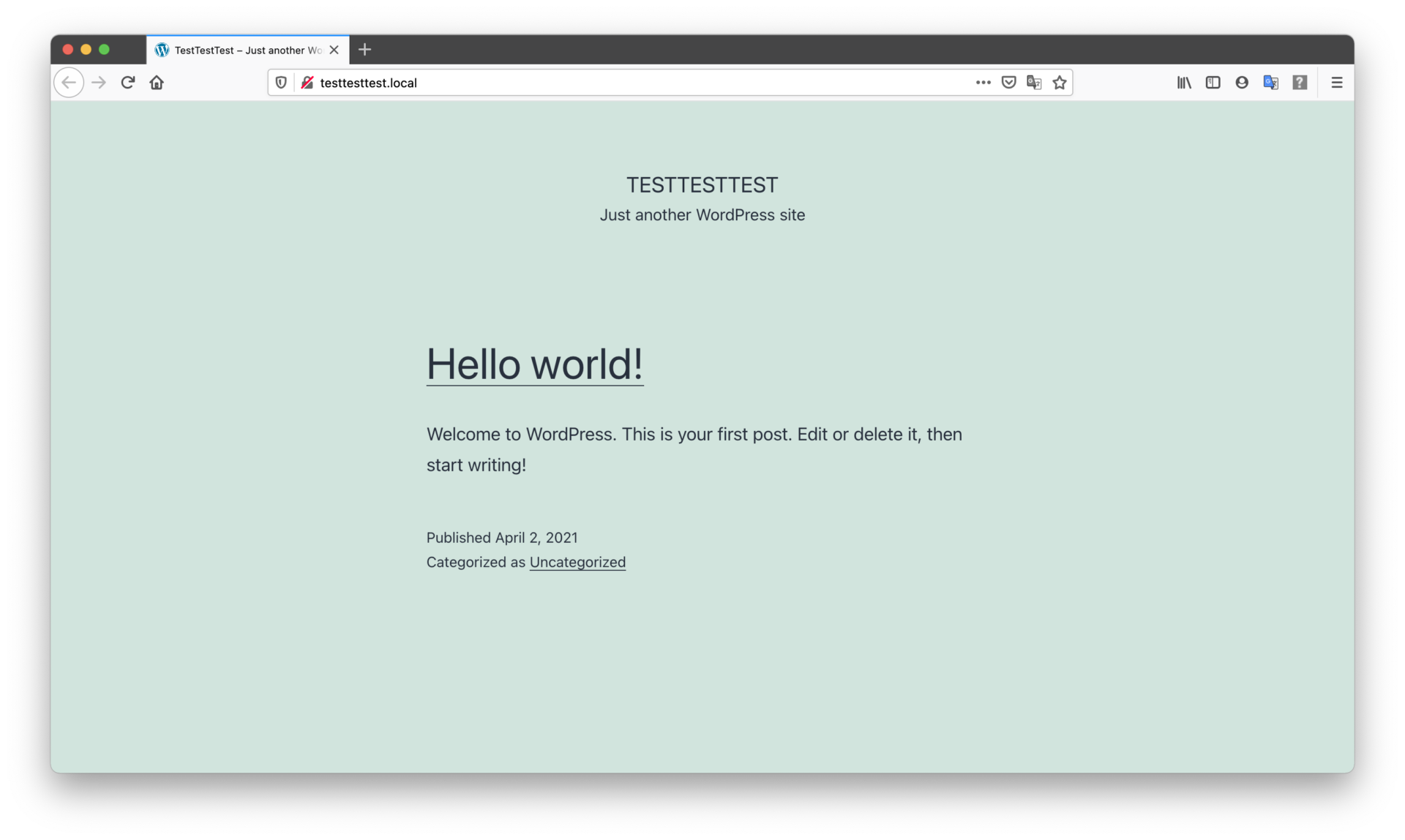This screenshot has height=840, width=1405.
Task: Click the yellow minimize window button
Action: [86, 50]
